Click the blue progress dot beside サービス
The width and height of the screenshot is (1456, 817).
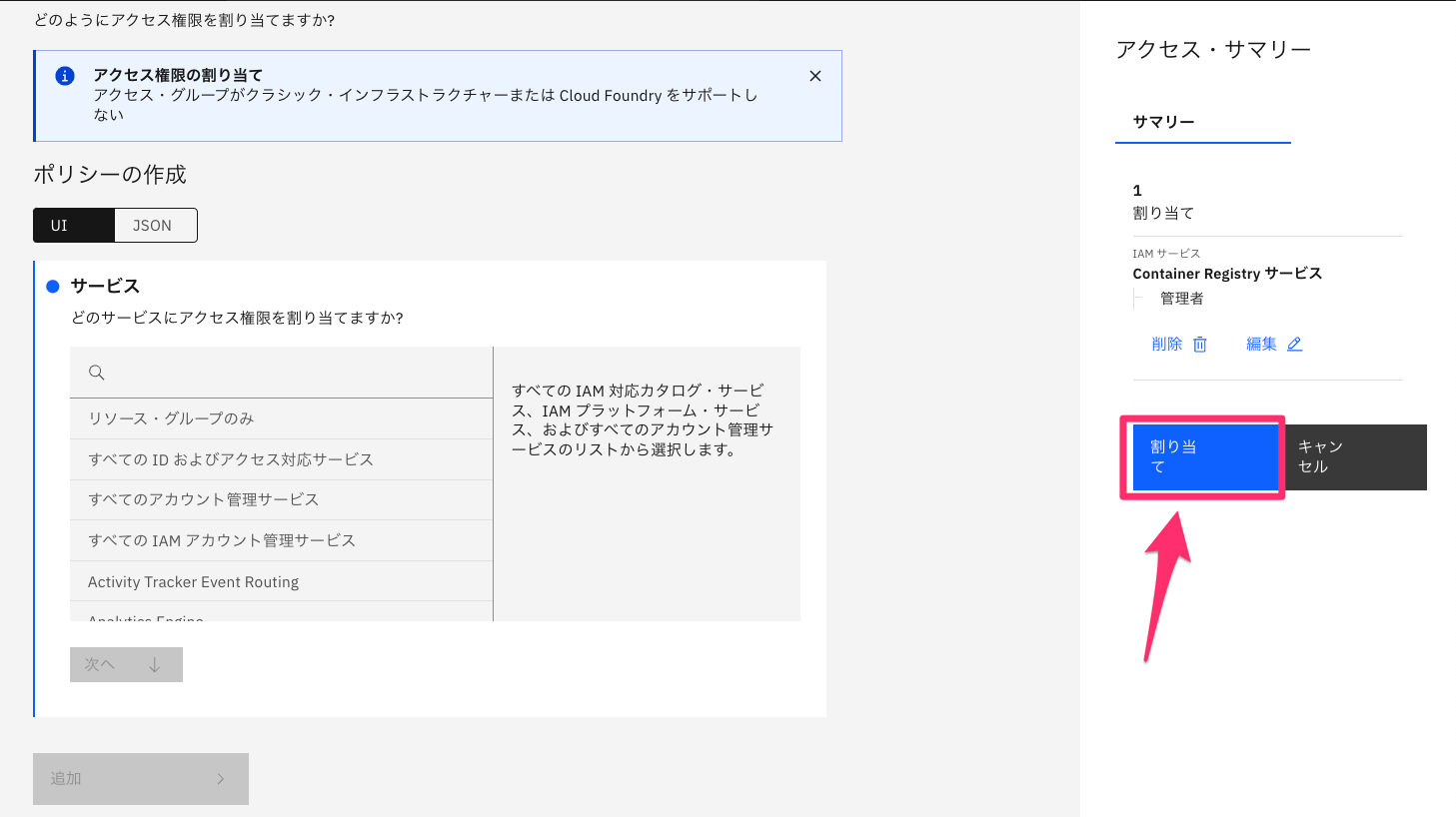53,286
